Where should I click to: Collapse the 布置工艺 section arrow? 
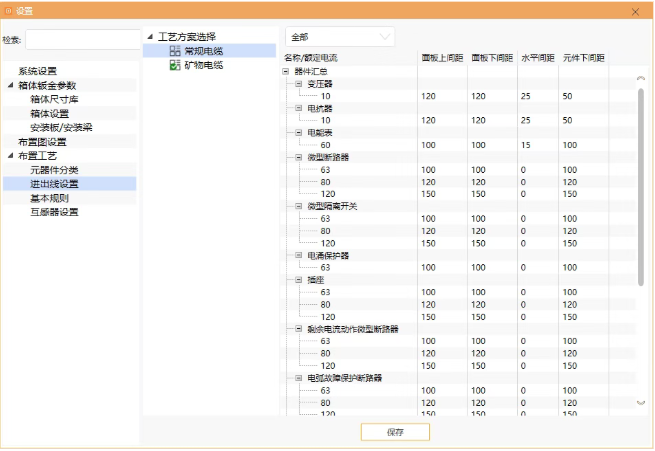[x=10, y=156]
